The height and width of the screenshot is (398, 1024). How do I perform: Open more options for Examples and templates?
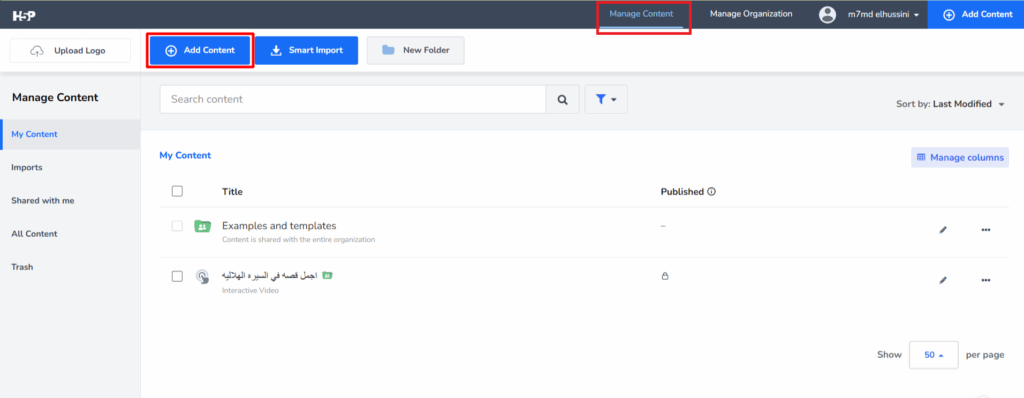coord(986,230)
